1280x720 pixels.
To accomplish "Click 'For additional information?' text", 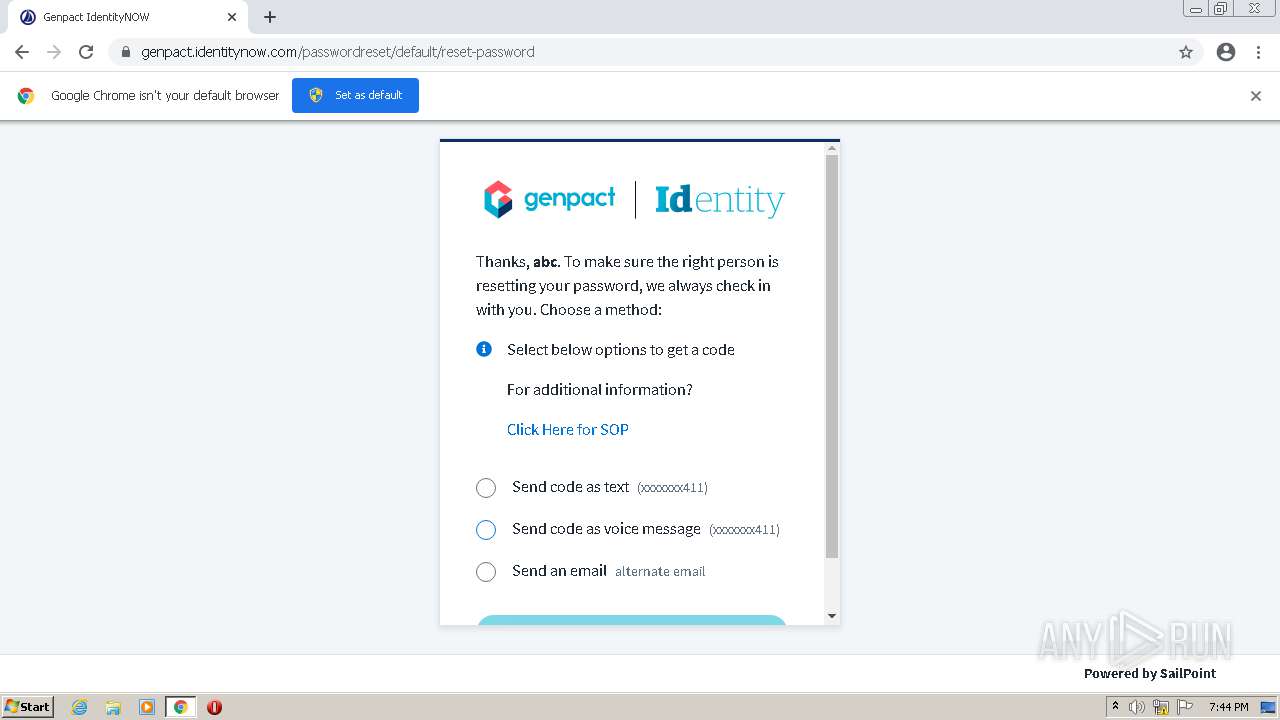I will click(x=600, y=389).
